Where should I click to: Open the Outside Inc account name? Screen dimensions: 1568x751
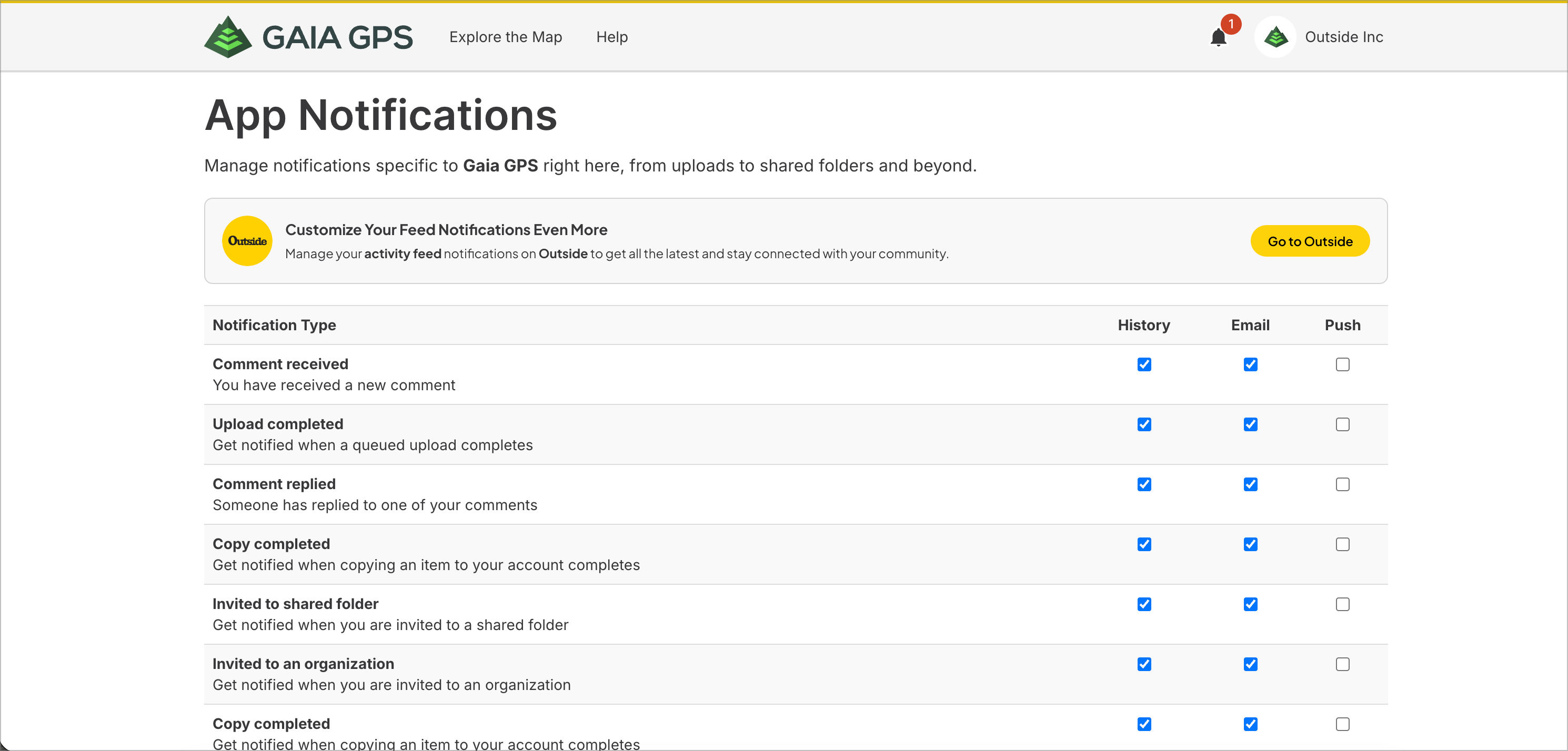tap(1344, 37)
